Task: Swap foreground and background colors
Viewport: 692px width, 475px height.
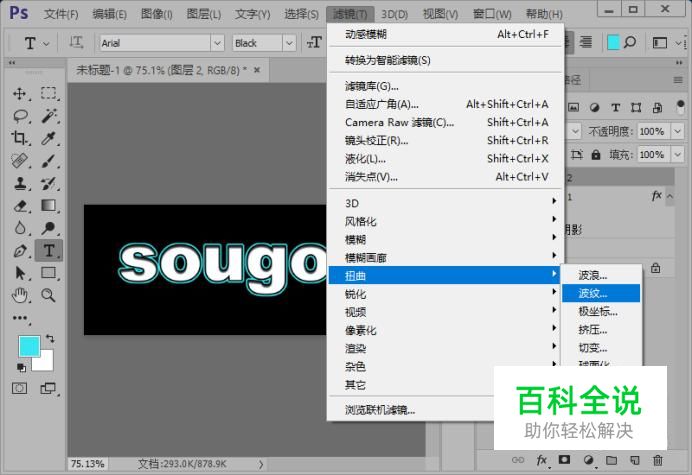Action: pos(50,339)
